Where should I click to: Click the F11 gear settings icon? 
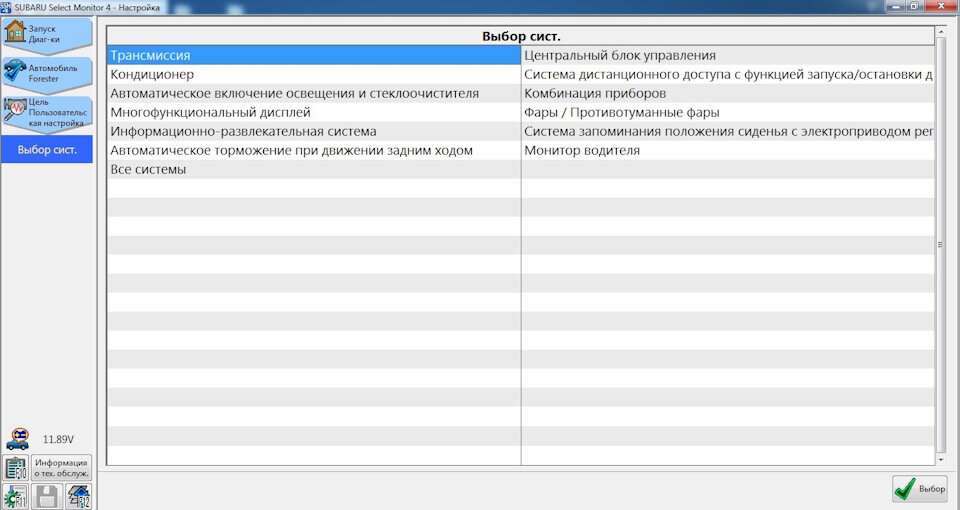pyautogui.click(x=15, y=497)
